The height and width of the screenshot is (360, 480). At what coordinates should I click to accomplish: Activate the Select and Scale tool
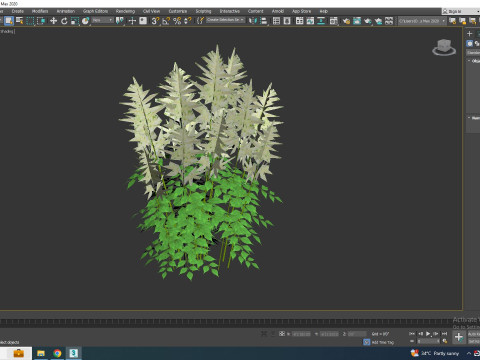(x=75, y=21)
